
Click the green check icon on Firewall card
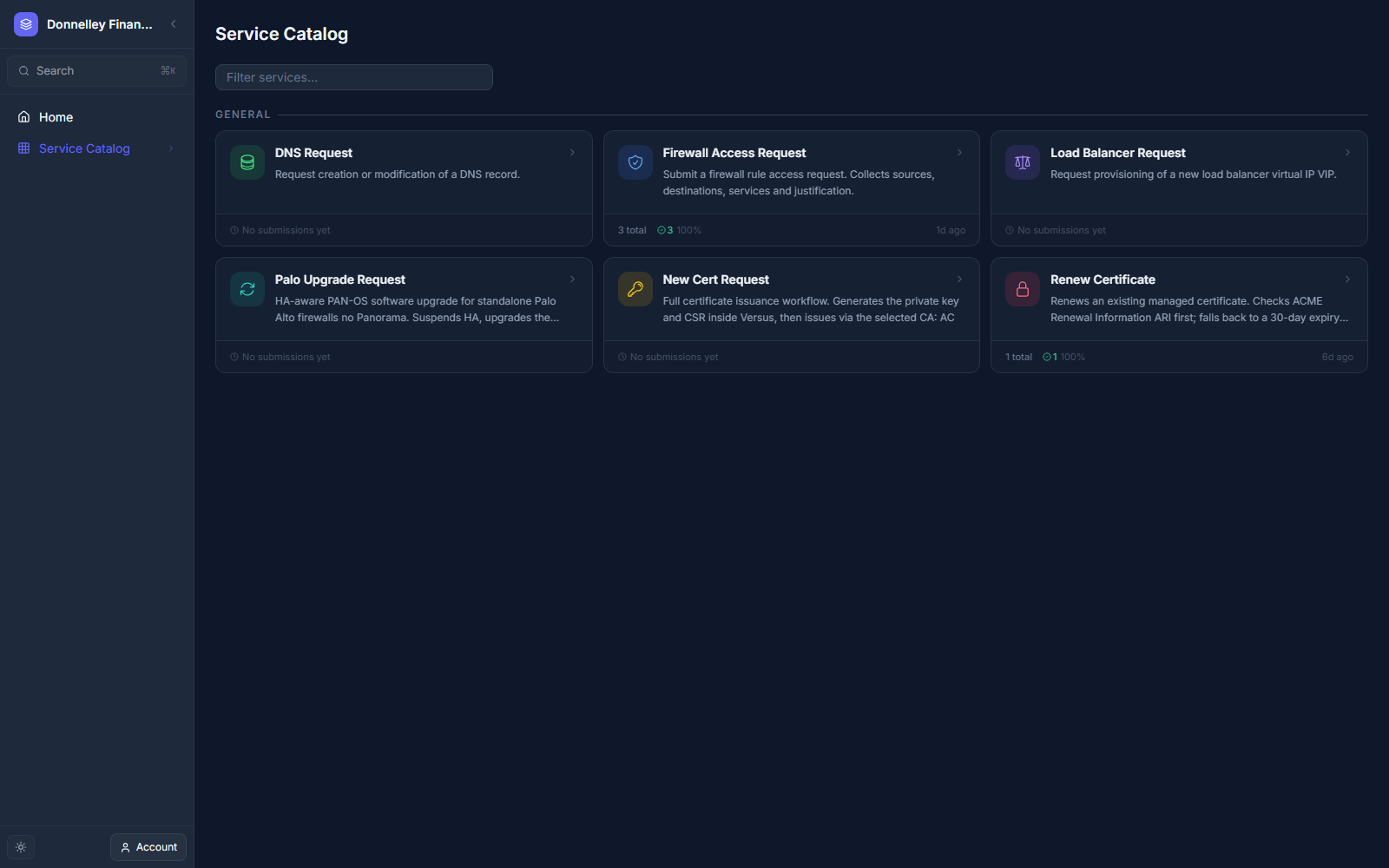662,231
